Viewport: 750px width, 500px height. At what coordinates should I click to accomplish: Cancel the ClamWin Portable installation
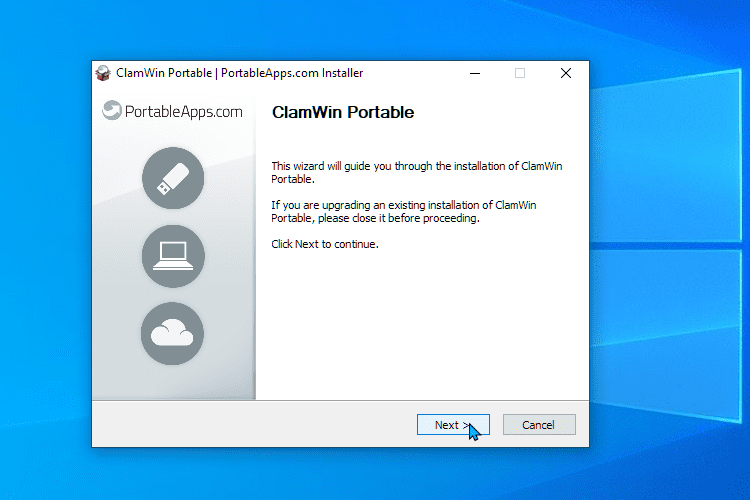[539, 424]
